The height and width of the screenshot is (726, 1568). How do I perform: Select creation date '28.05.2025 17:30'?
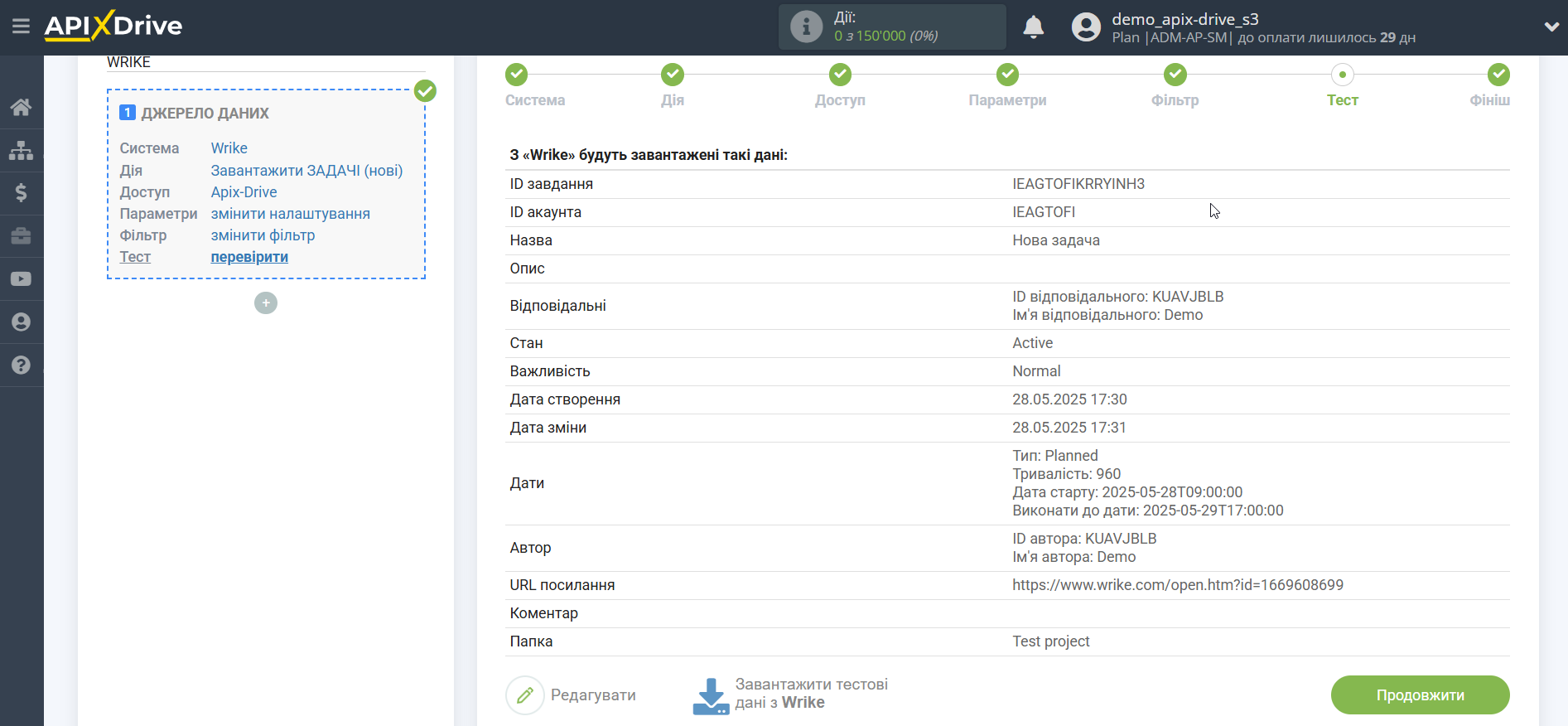1069,399
